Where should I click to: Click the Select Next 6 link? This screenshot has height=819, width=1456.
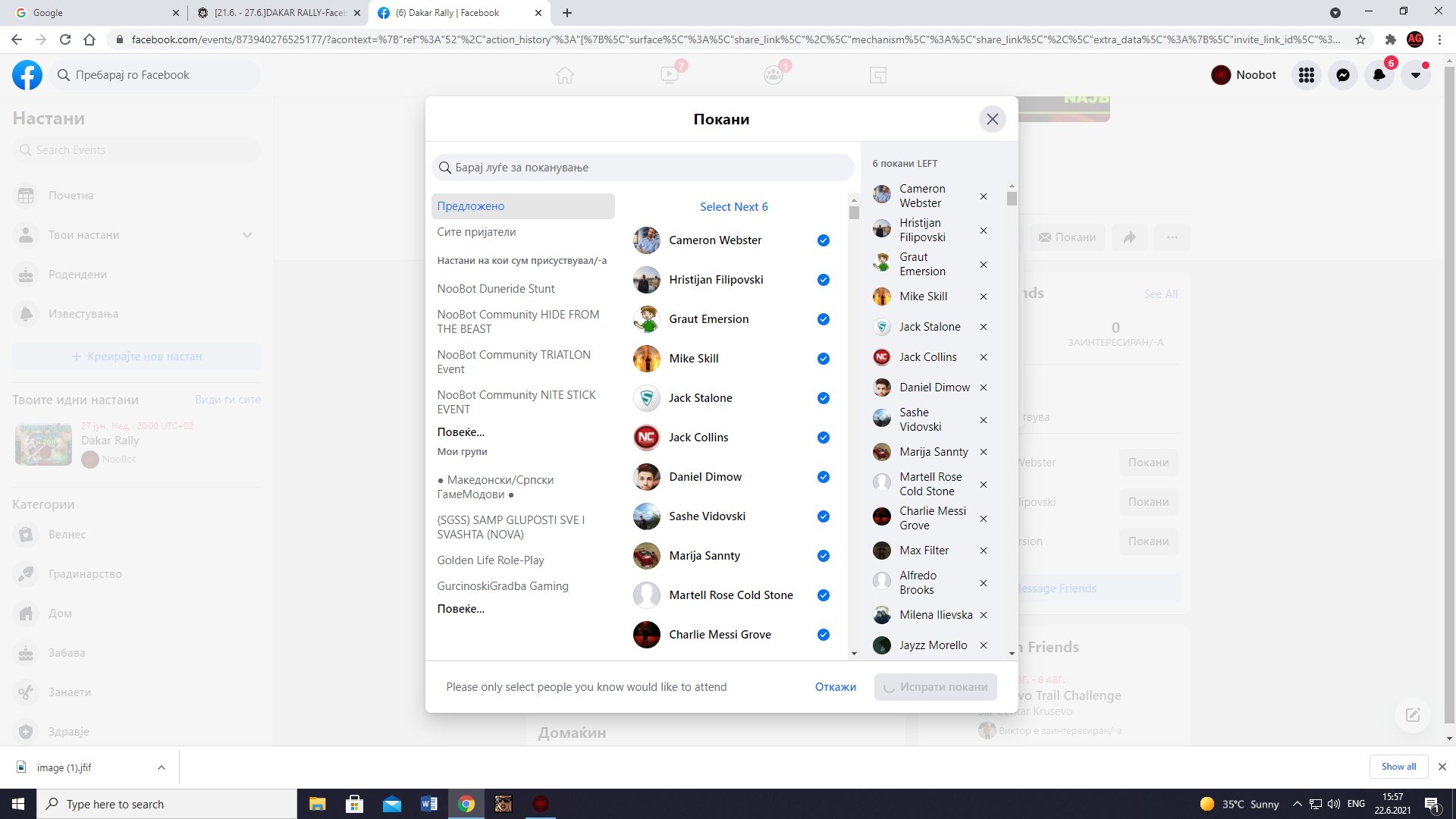click(x=733, y=207)
